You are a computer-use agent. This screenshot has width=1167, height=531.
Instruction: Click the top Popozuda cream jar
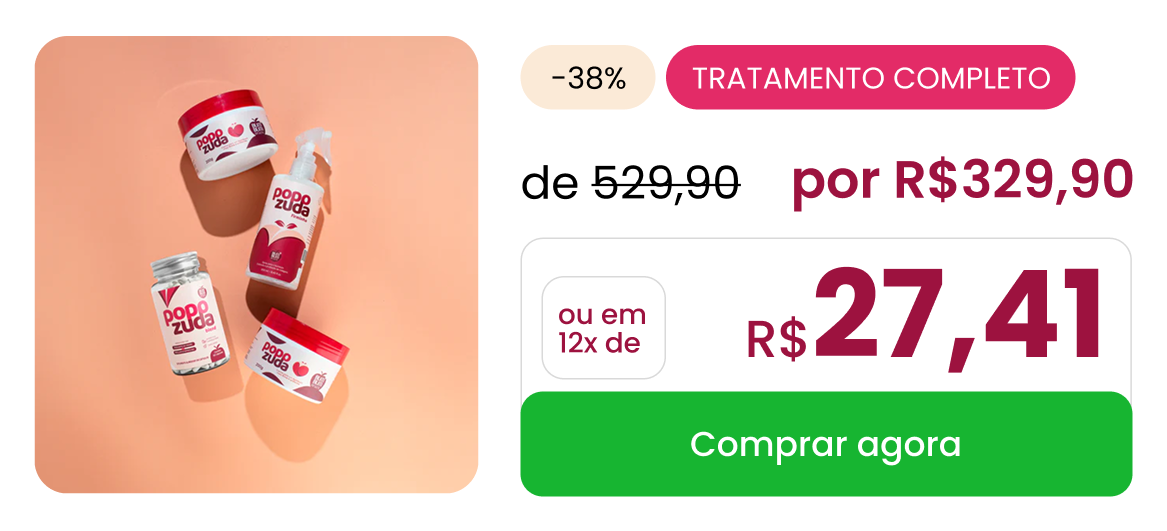[x=229, y=134]
